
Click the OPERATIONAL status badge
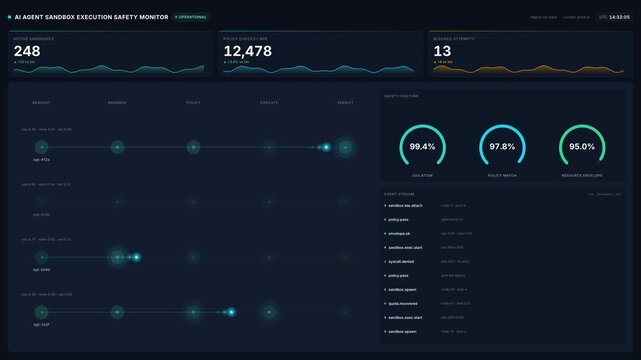tap(191, 17)
